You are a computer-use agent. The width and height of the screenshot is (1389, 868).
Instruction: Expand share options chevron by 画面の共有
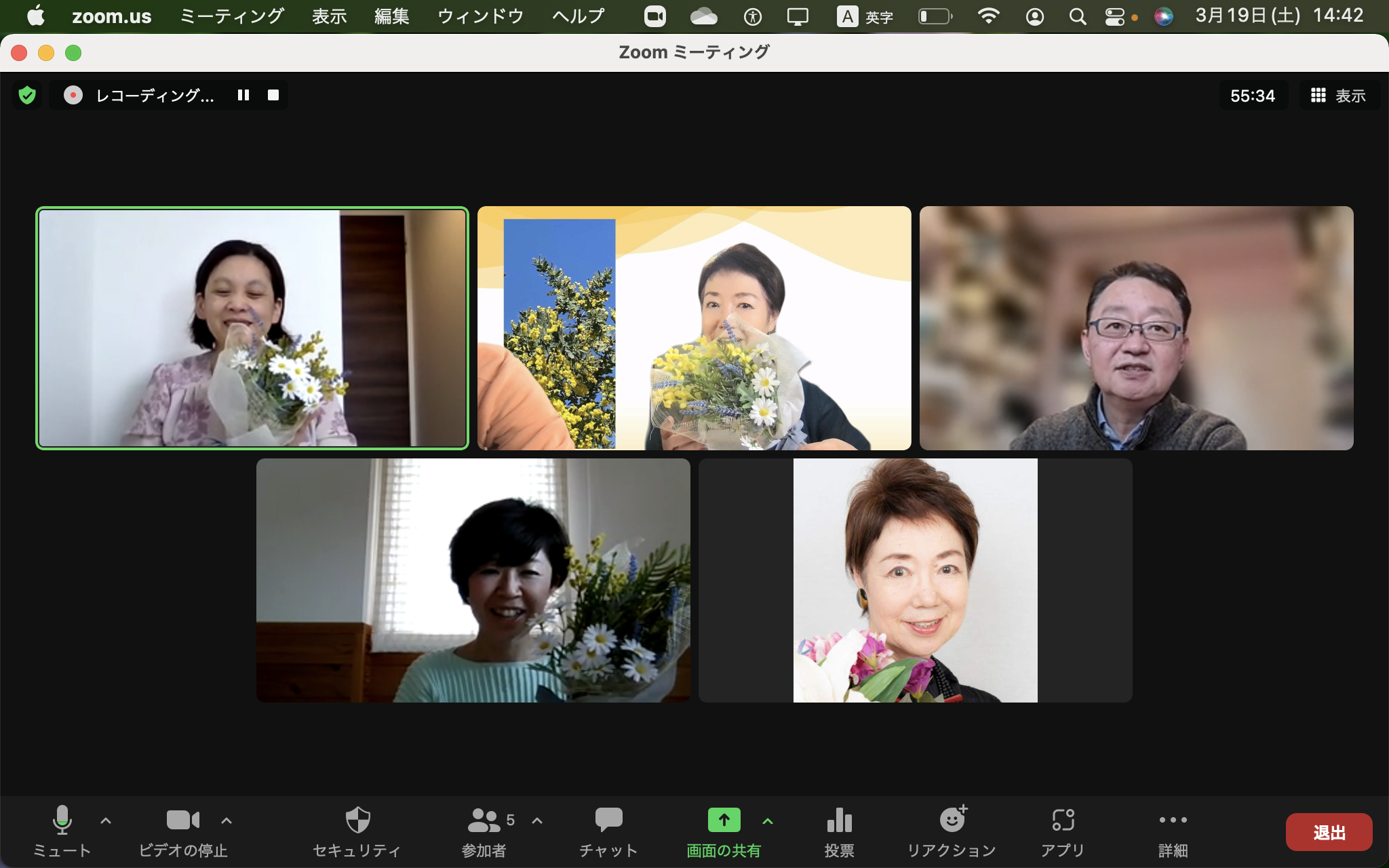point(768,821)
